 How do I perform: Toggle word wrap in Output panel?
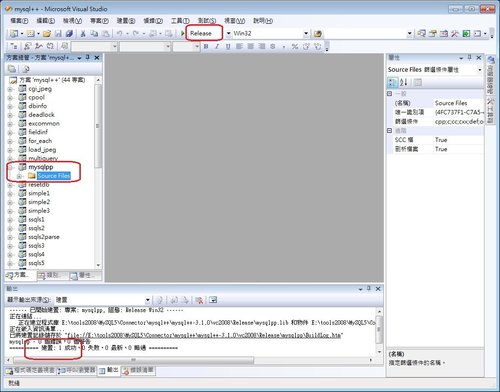pos(213,300)
